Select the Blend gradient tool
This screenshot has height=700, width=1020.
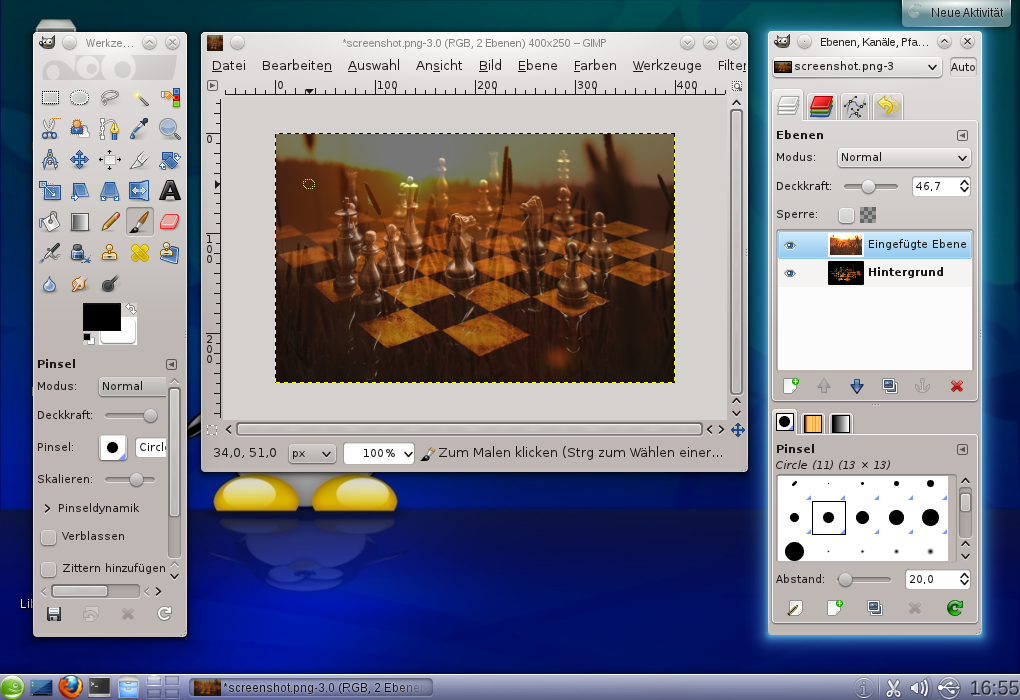coord(79,222)
